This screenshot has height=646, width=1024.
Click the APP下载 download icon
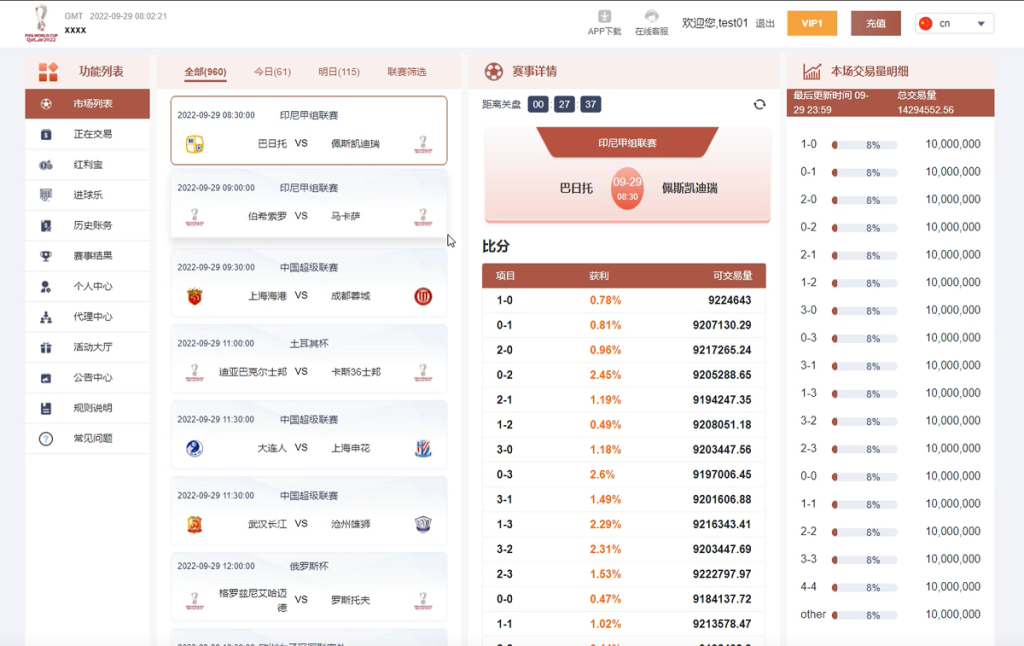(604, 16)
